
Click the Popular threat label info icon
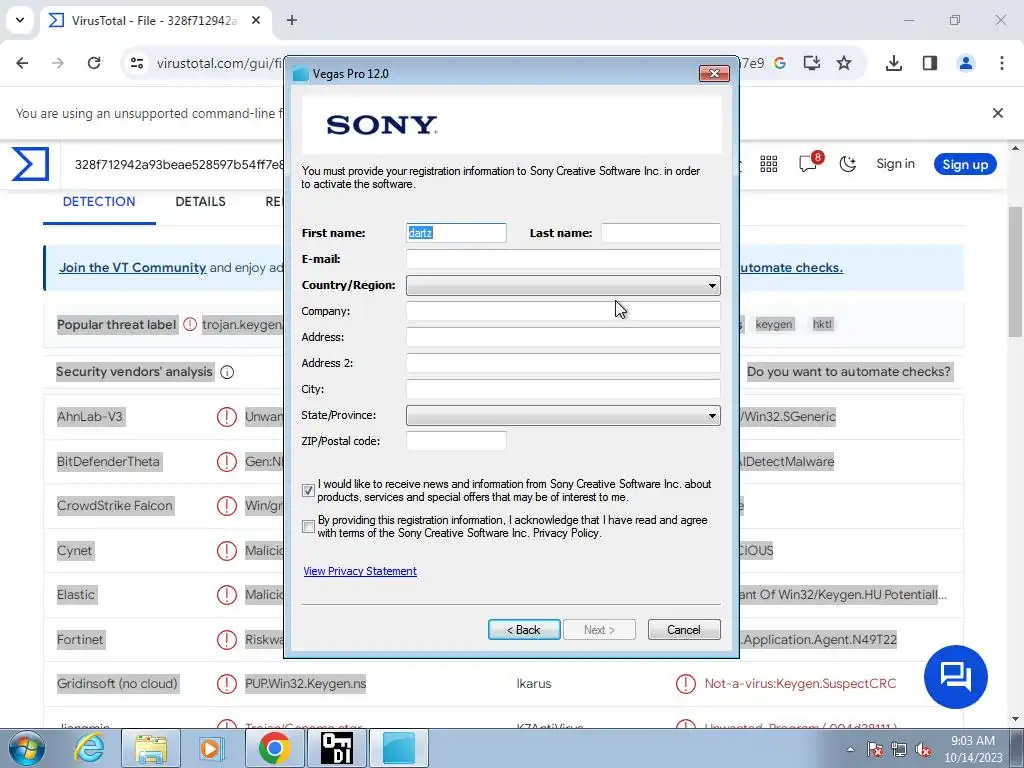coord(190,324)
